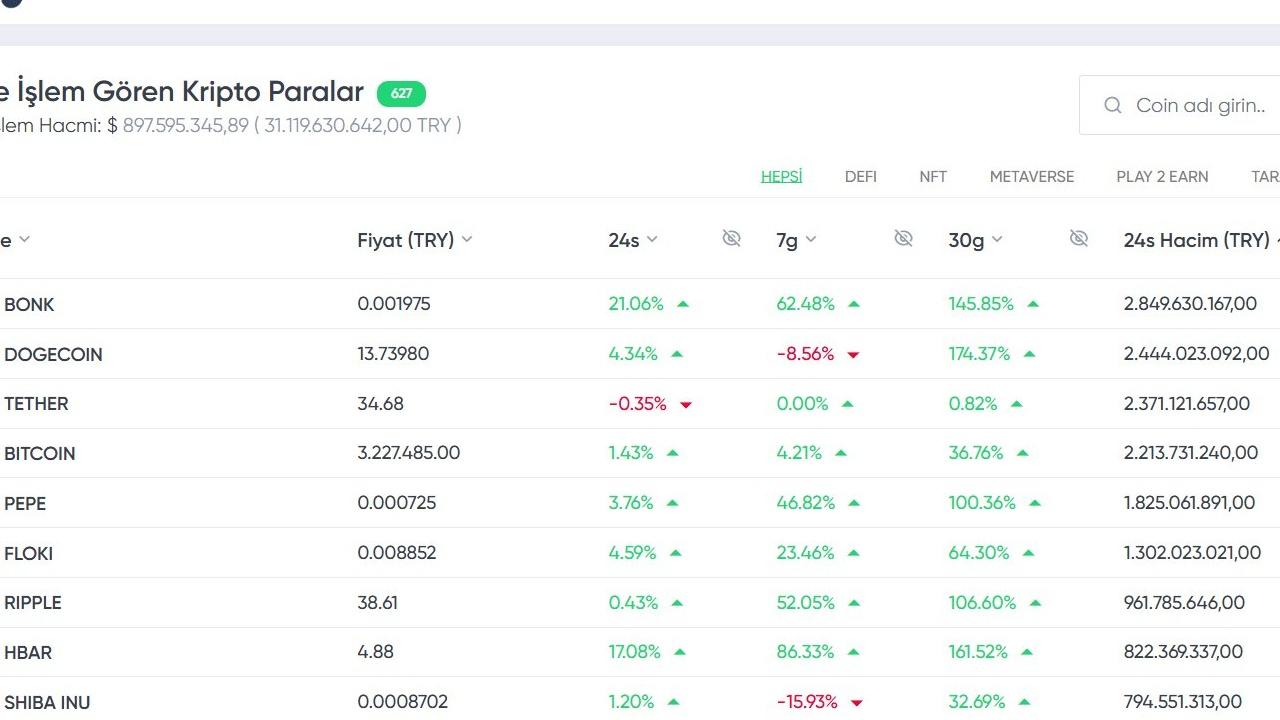Hide the 24s column using eye icon
This screenshot has width=1280, height=720.
tap(731, 238)
